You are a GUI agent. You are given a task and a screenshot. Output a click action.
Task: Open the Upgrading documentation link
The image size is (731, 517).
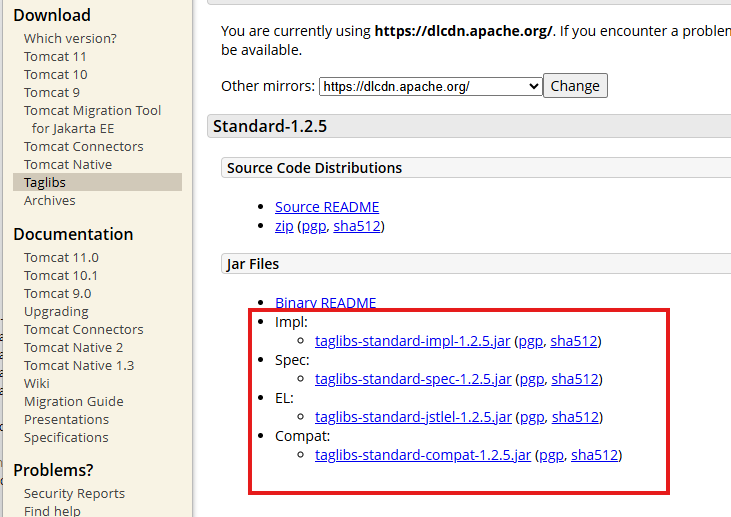tap(56, 311)
